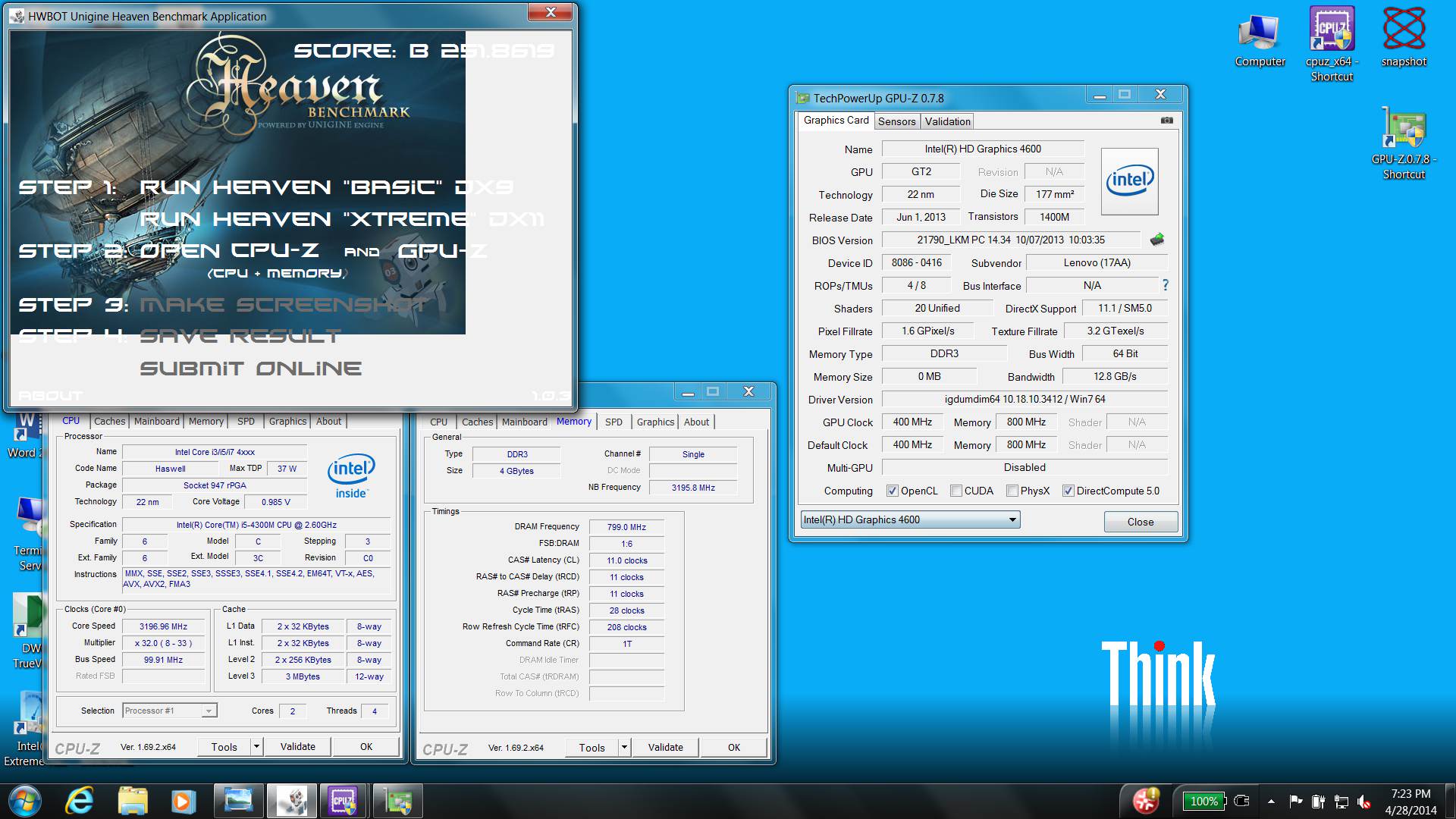Click SUBMIT ONLINE in Heaven Benchmark

[251, 369]
